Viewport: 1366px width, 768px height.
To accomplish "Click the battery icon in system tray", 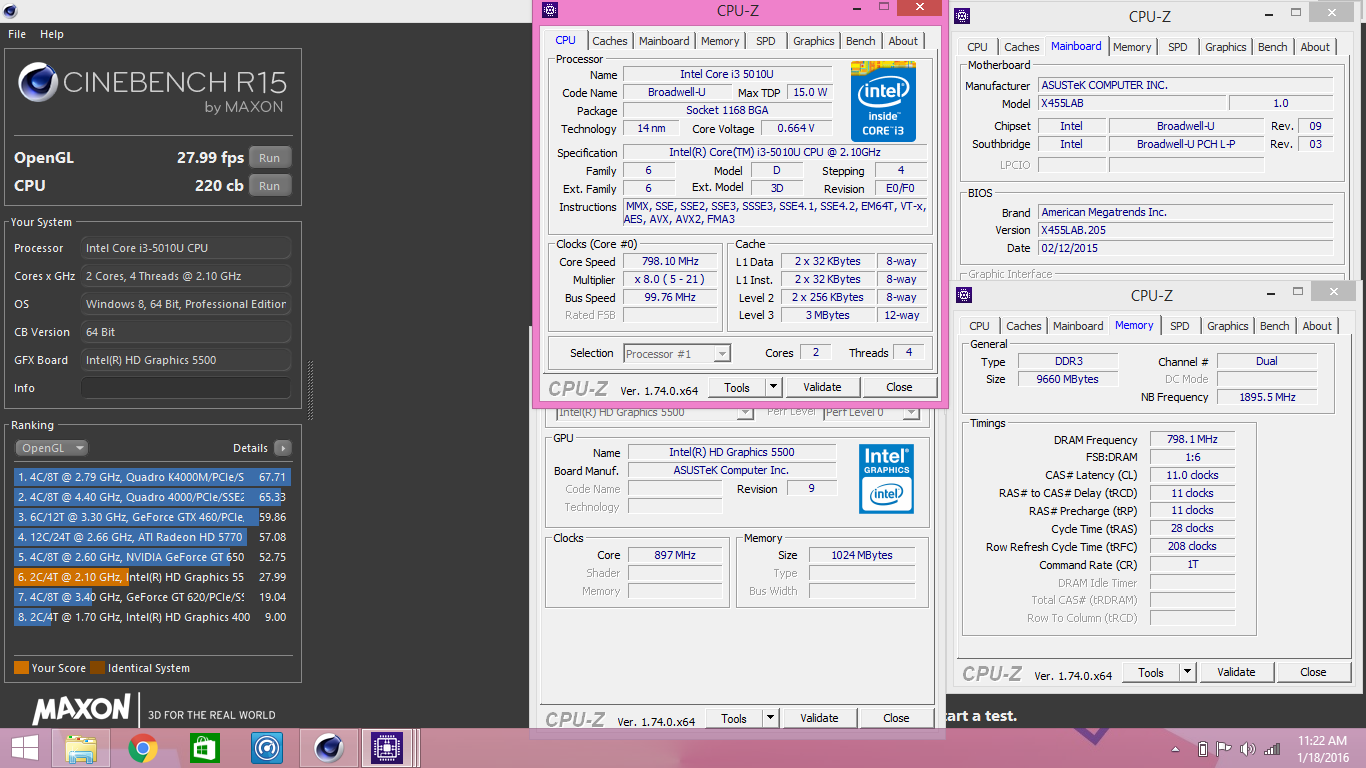I will (1201, 748).
